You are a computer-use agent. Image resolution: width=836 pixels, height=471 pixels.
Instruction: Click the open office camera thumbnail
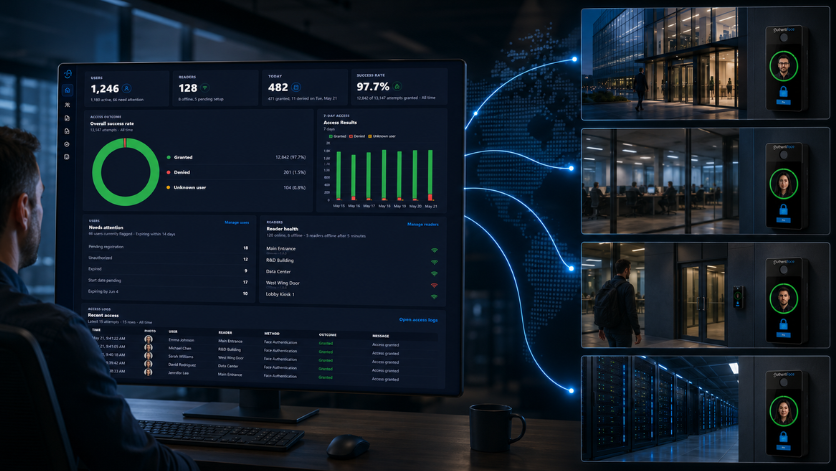(x=660, y=181)
